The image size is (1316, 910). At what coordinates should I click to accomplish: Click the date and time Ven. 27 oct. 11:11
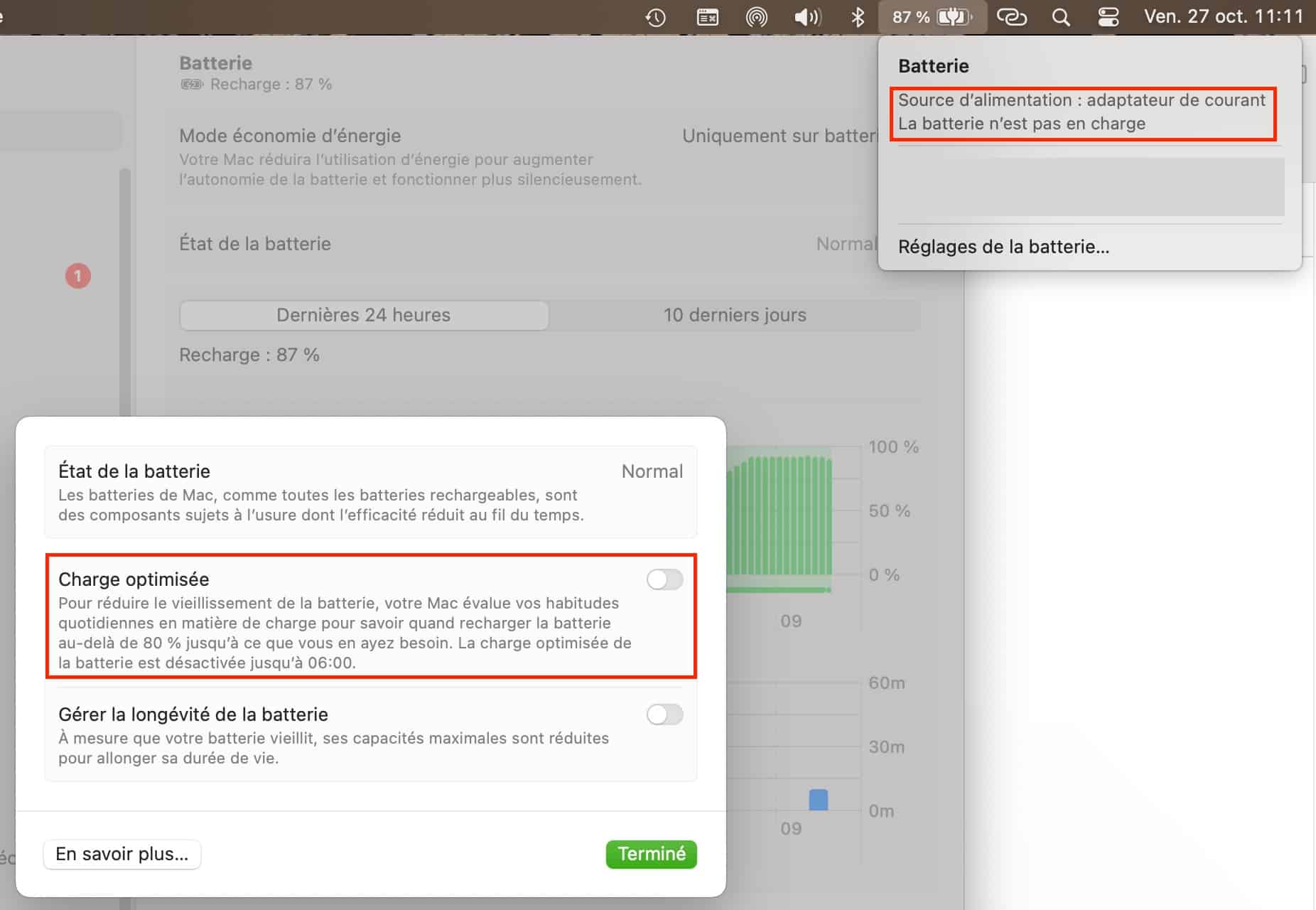(x=1224, y=16)
